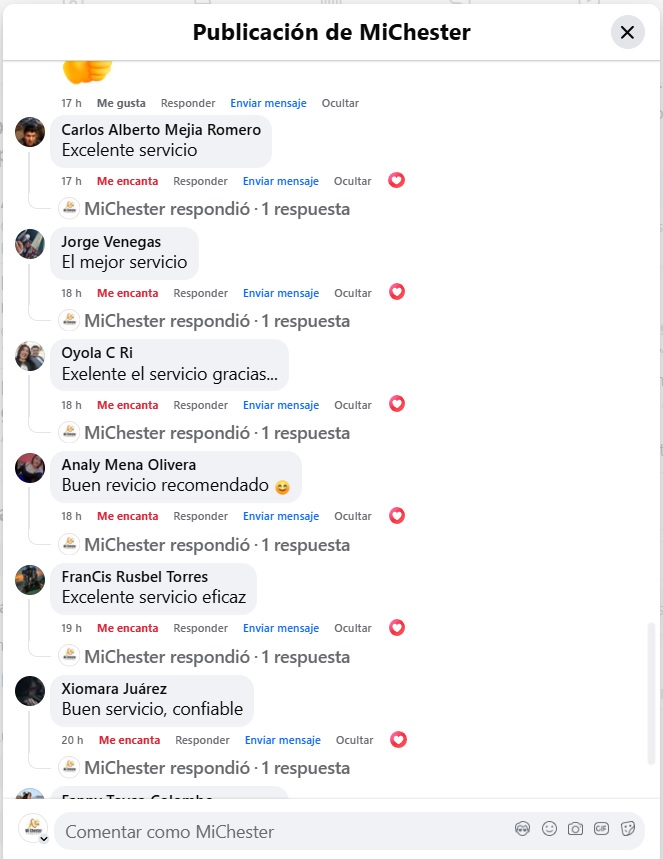Click Enviar mensaje on Oyola C Ri's comment

point(280,405)
